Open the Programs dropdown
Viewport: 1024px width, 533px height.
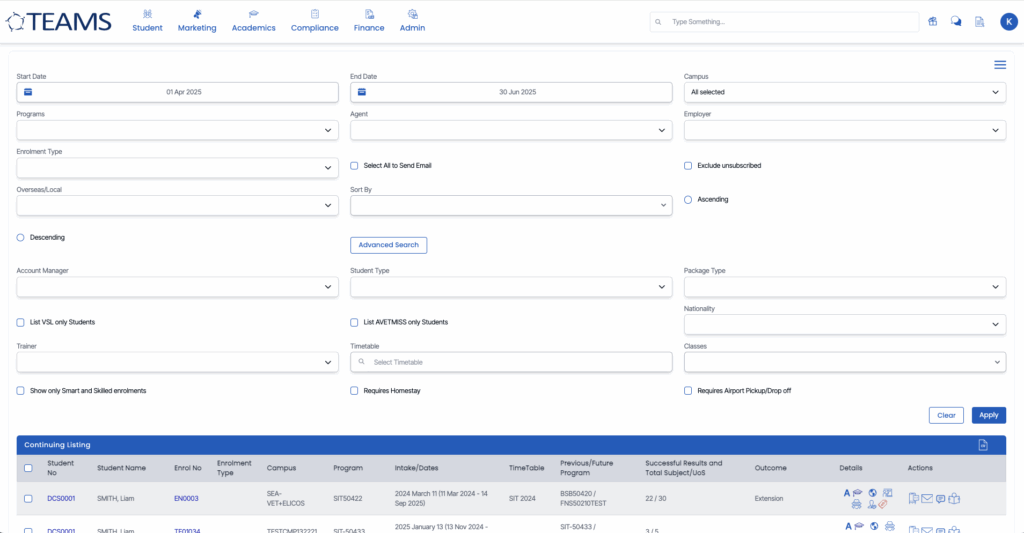point(177,130)
